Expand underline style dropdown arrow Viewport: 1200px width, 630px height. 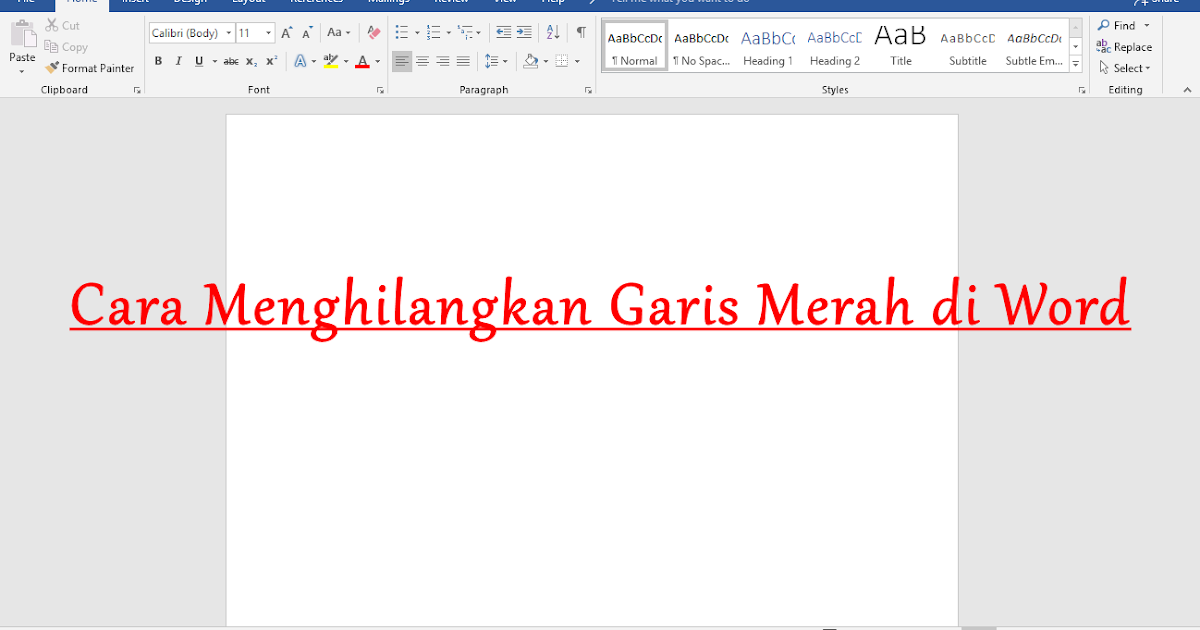[214, 61]
